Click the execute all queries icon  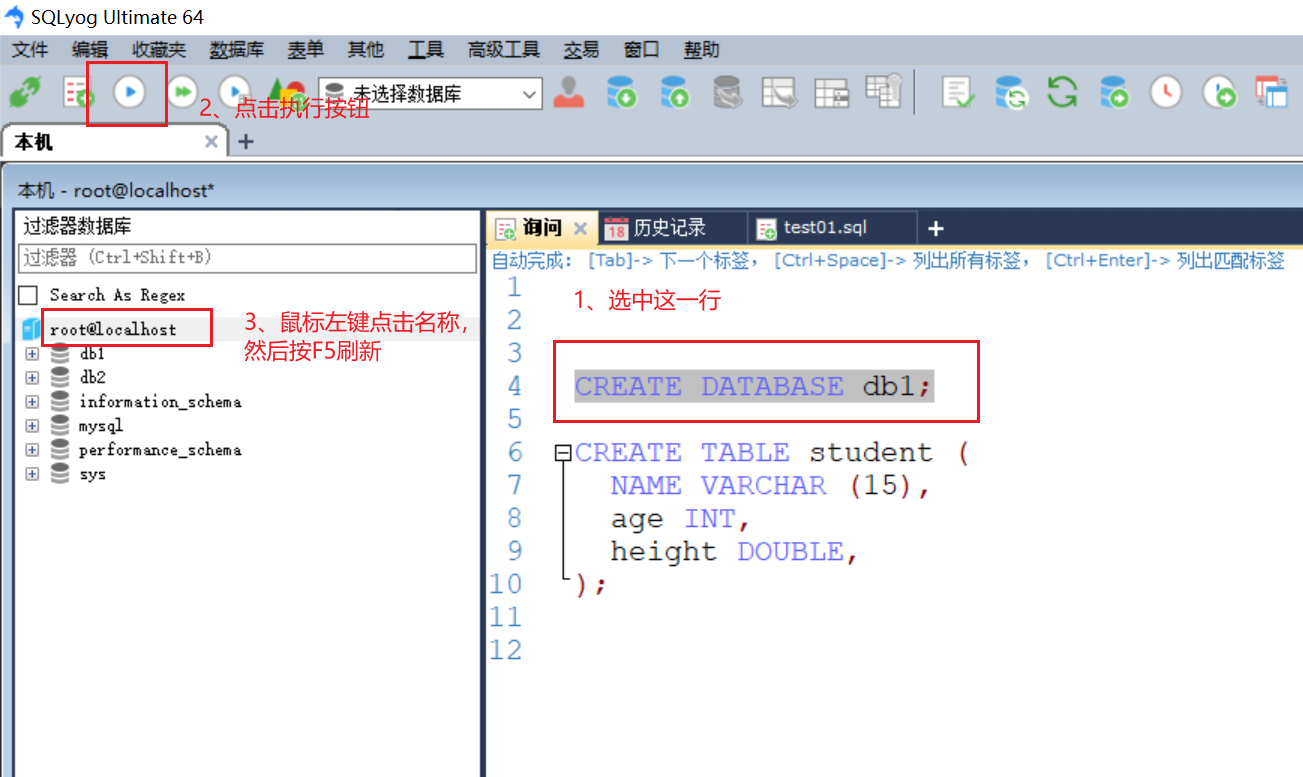[x=182, y=93]
